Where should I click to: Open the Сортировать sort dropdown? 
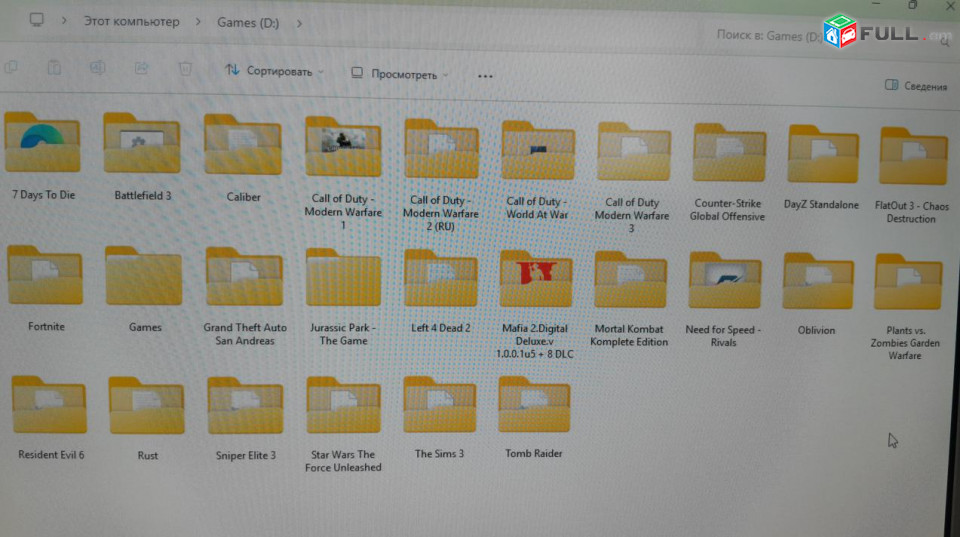pos(274,71)
